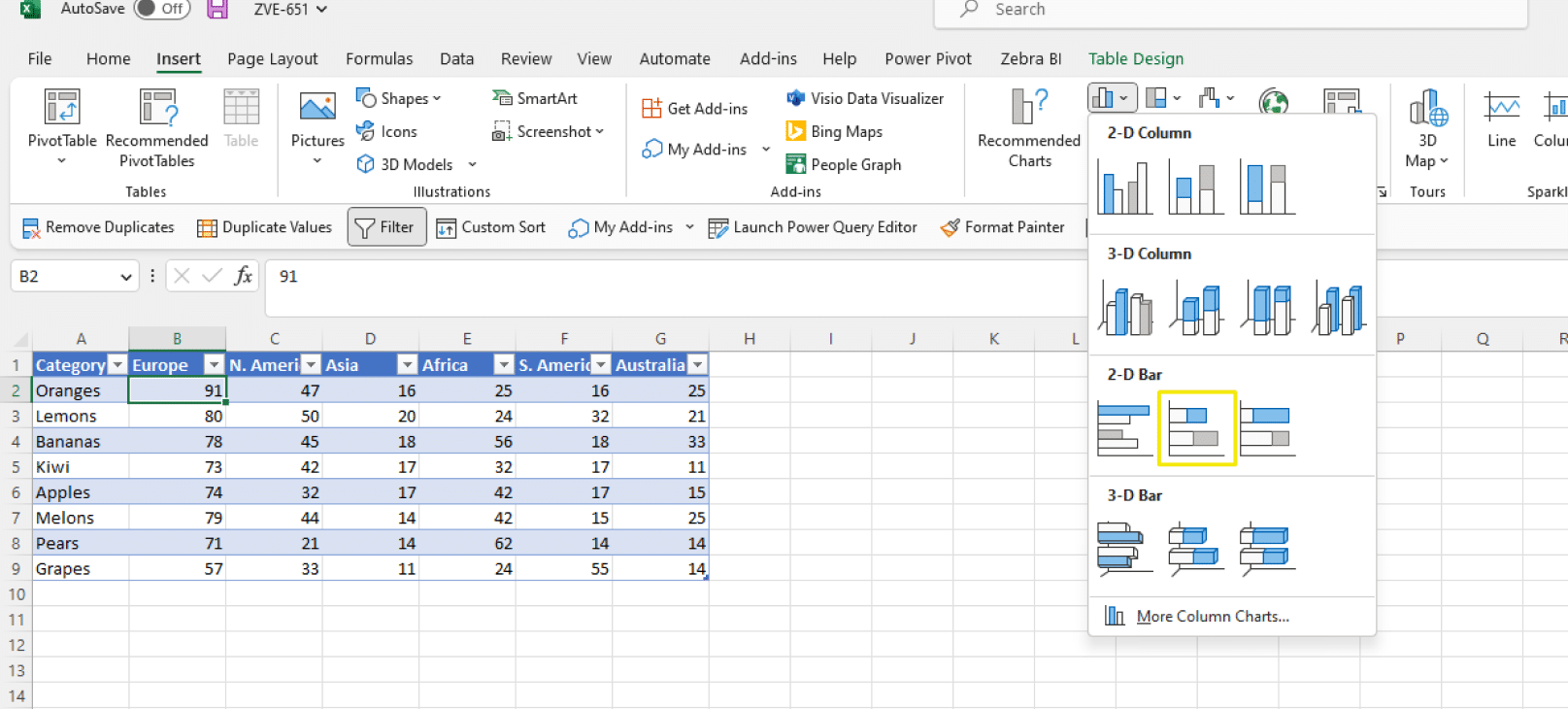1568x709 pixels.
Task: Open the Name Box dropdown
Action: (x=126, y=277)
